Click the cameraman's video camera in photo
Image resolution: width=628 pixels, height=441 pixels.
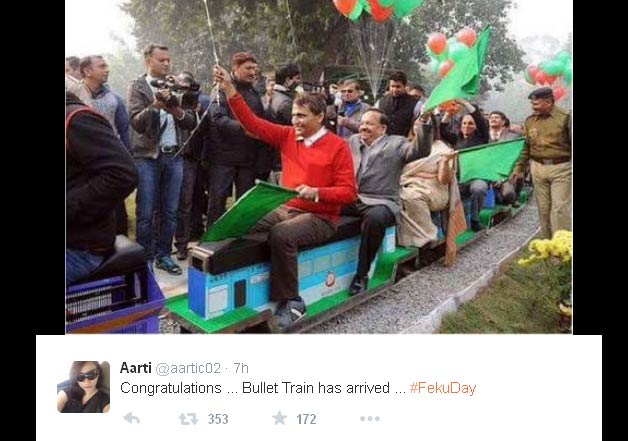(176, 91)
